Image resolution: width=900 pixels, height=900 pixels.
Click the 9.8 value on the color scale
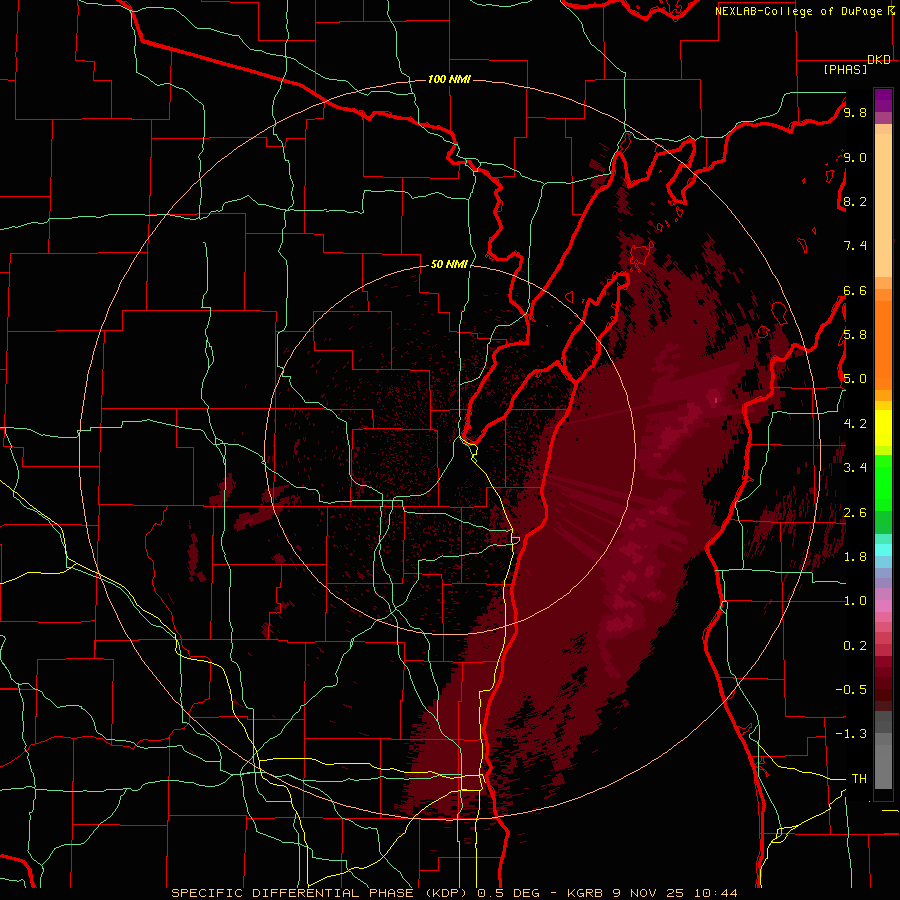[855, 112]
